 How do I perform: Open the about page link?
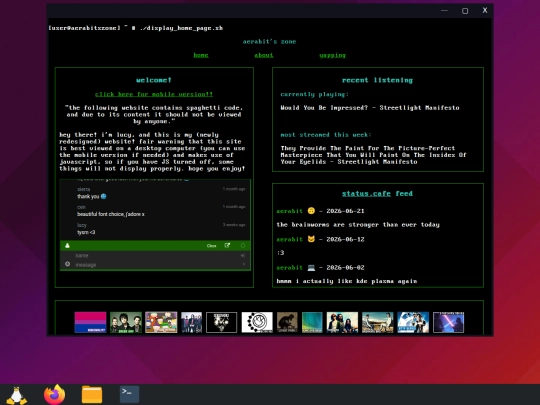(264, 55)
